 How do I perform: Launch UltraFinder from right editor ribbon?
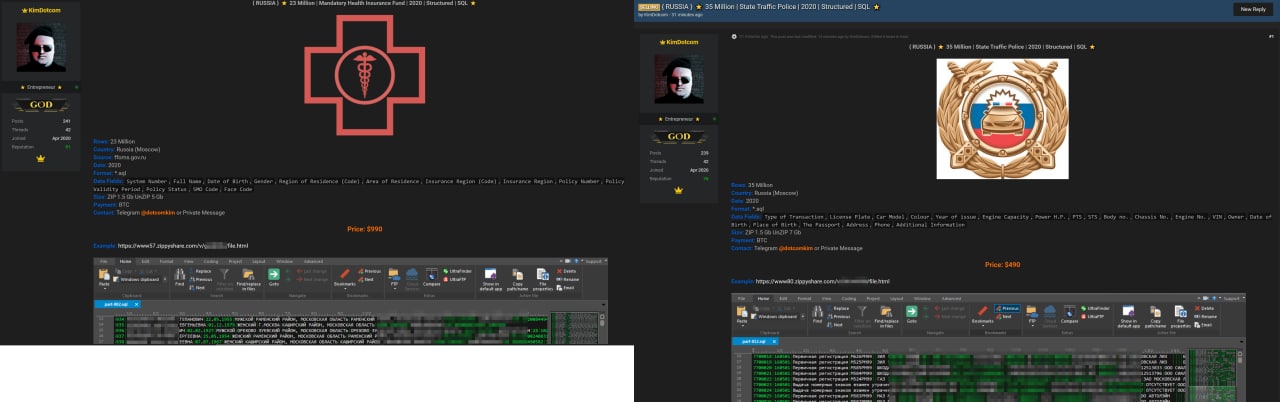pos(1095,308)
